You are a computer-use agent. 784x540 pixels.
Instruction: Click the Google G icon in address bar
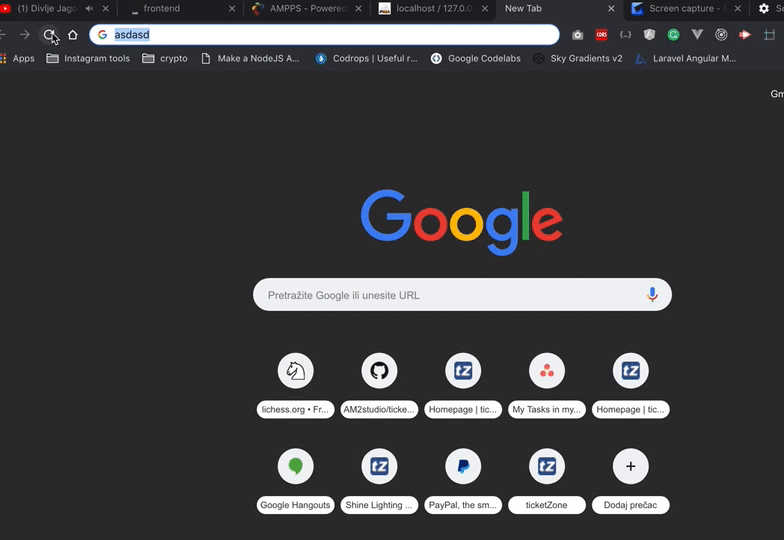click(x=102, y=34)
